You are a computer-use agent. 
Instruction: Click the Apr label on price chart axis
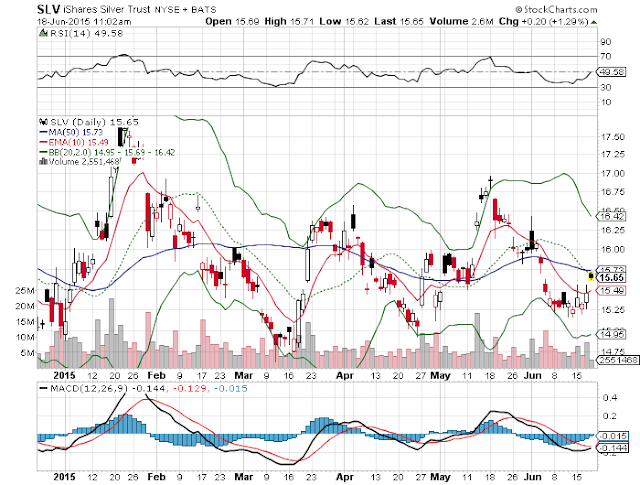pyautogui.click(x=345, y=375)
